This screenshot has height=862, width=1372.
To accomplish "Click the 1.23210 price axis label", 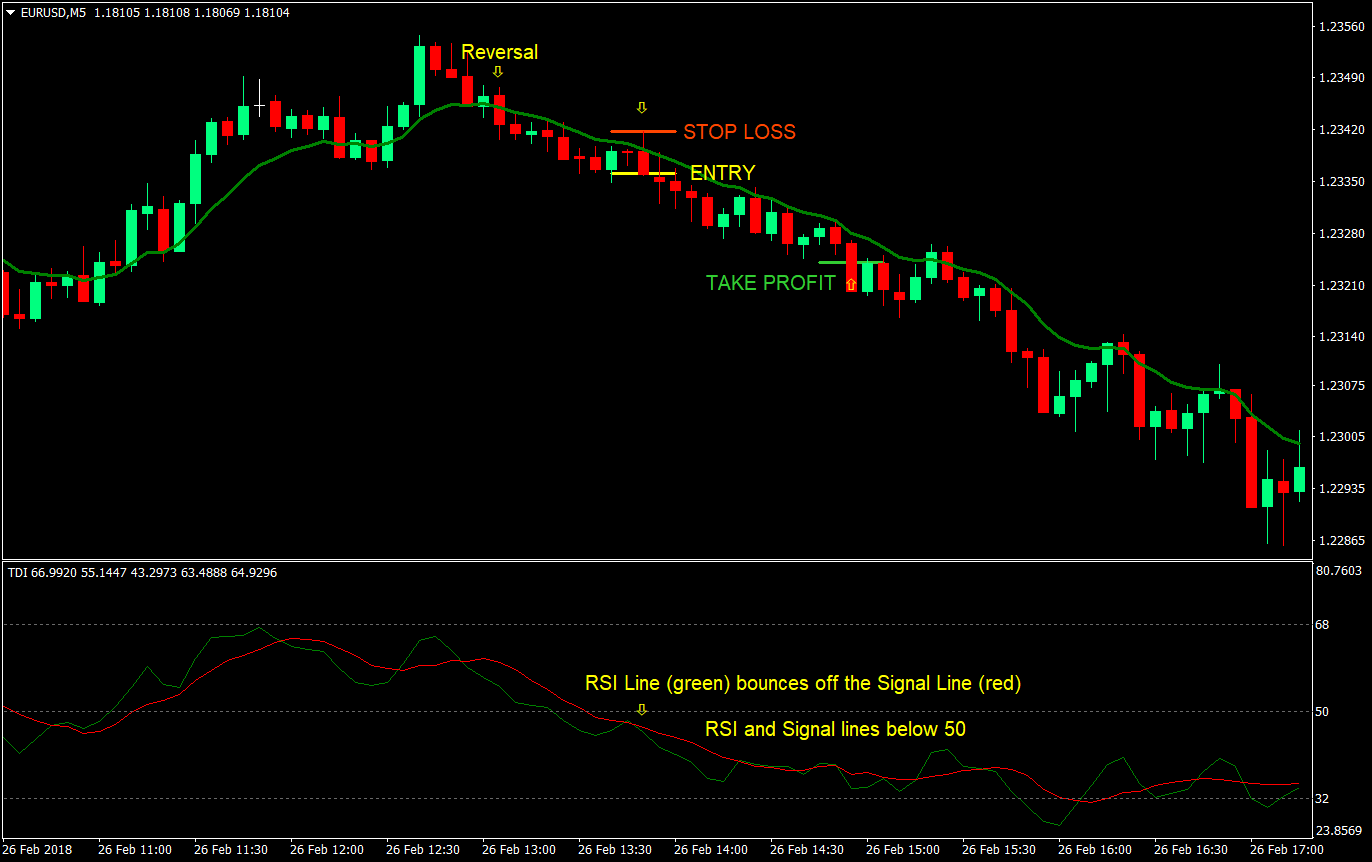I will (1342, 286).
